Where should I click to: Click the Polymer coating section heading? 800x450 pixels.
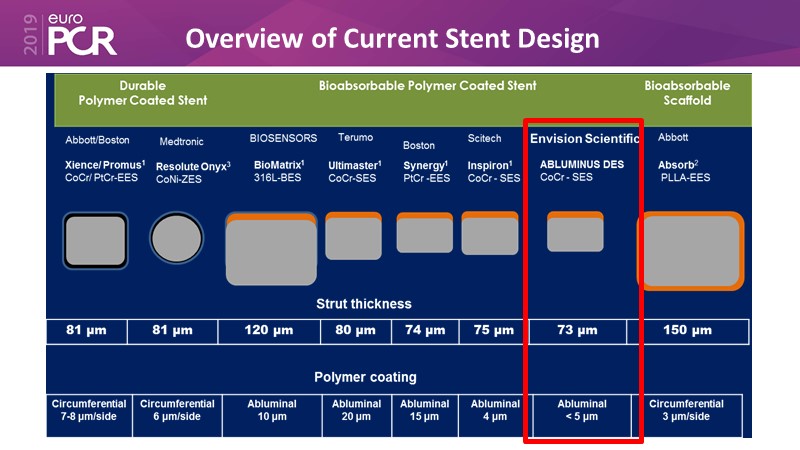(x=365, y=377)
